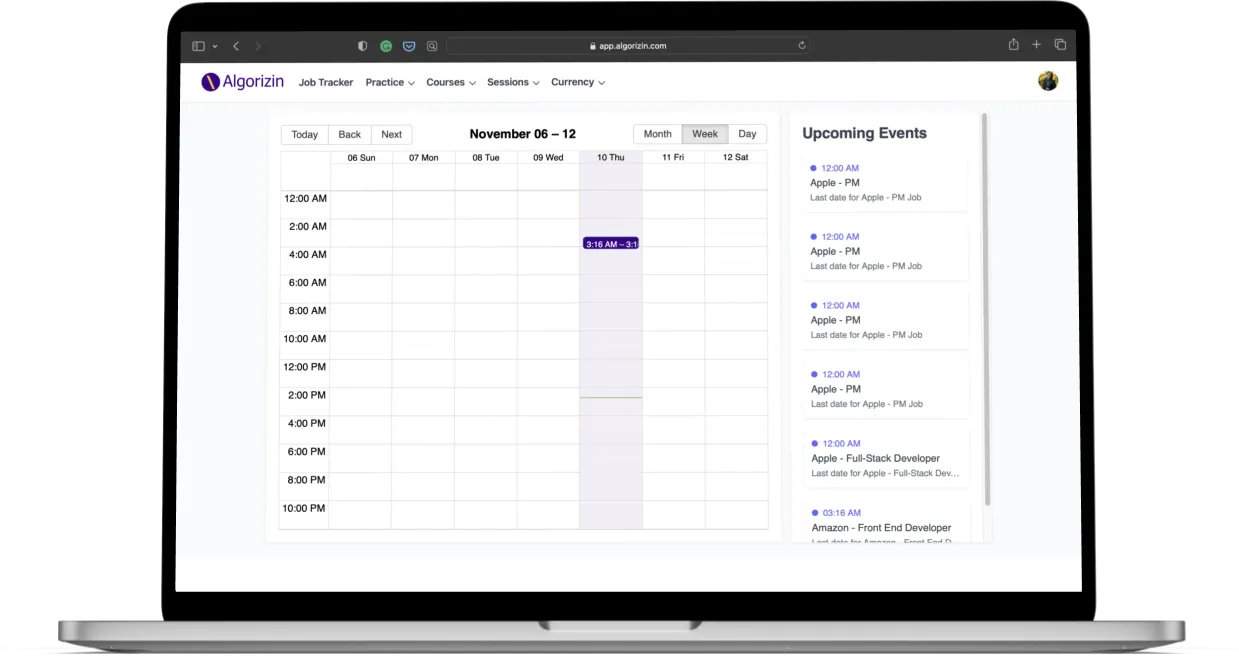Click the Next button in calendar
The height and width of the screenshot is (664, 1239).
pos(392,135)
